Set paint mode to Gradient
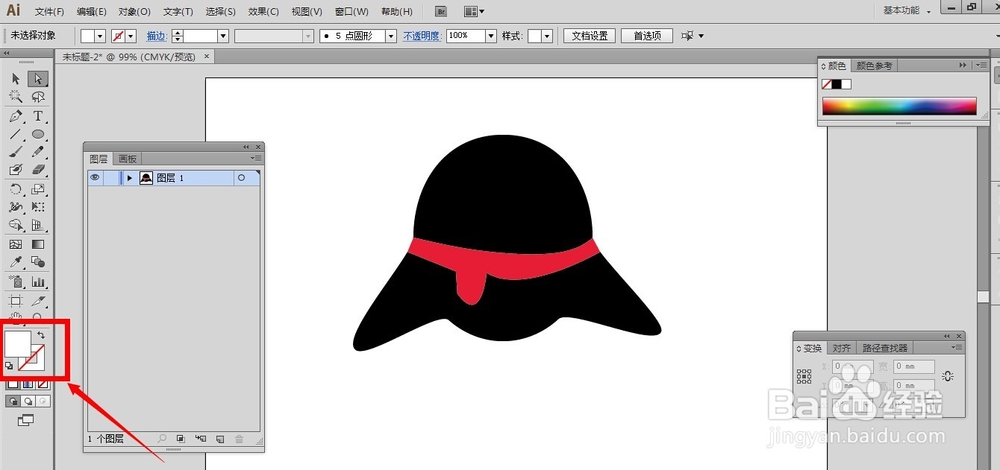Screen dimensions: 1000x470 pyautogui.click(x=27, y=384)
